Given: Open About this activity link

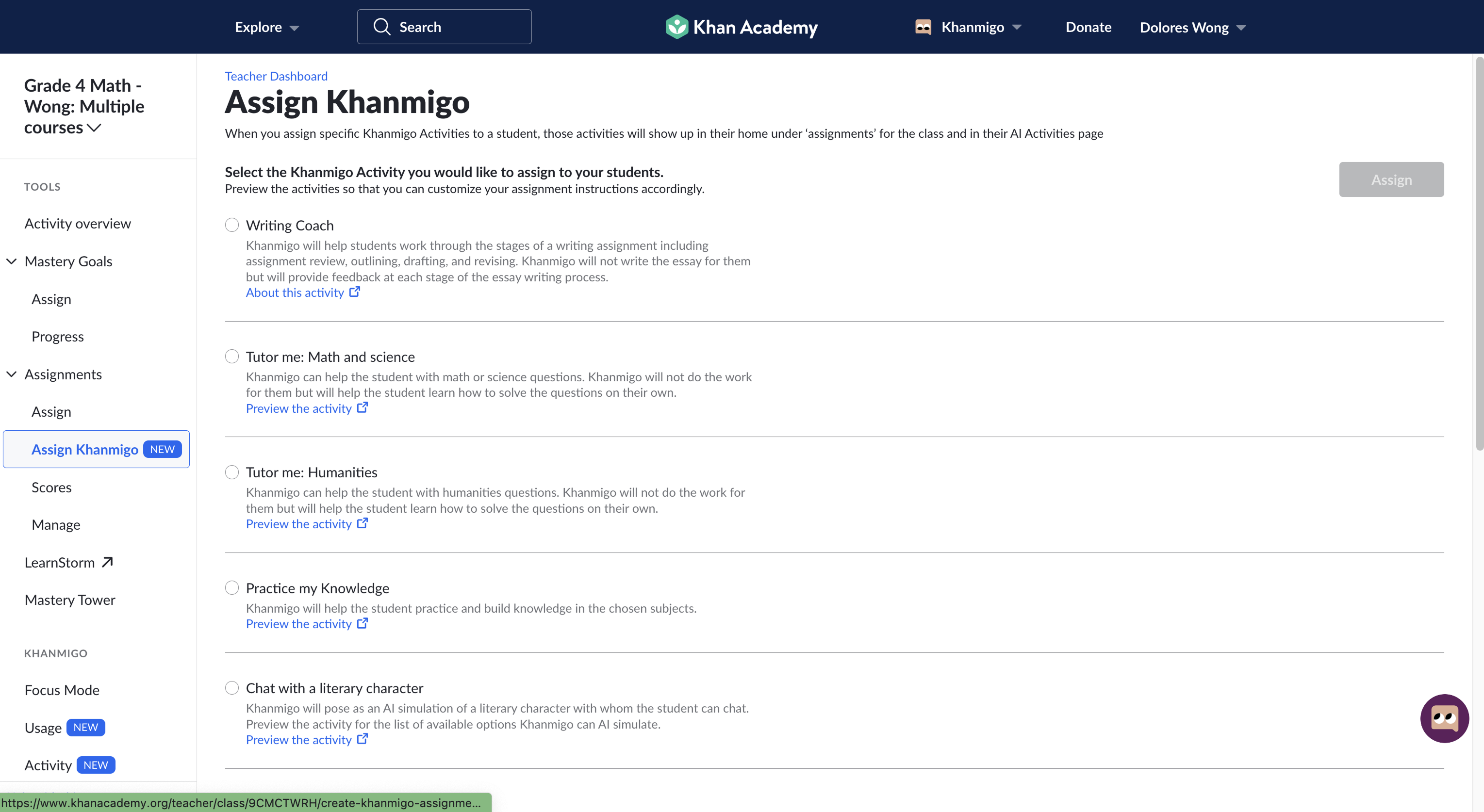Looking at the screenshot, I should click(295, 292).
